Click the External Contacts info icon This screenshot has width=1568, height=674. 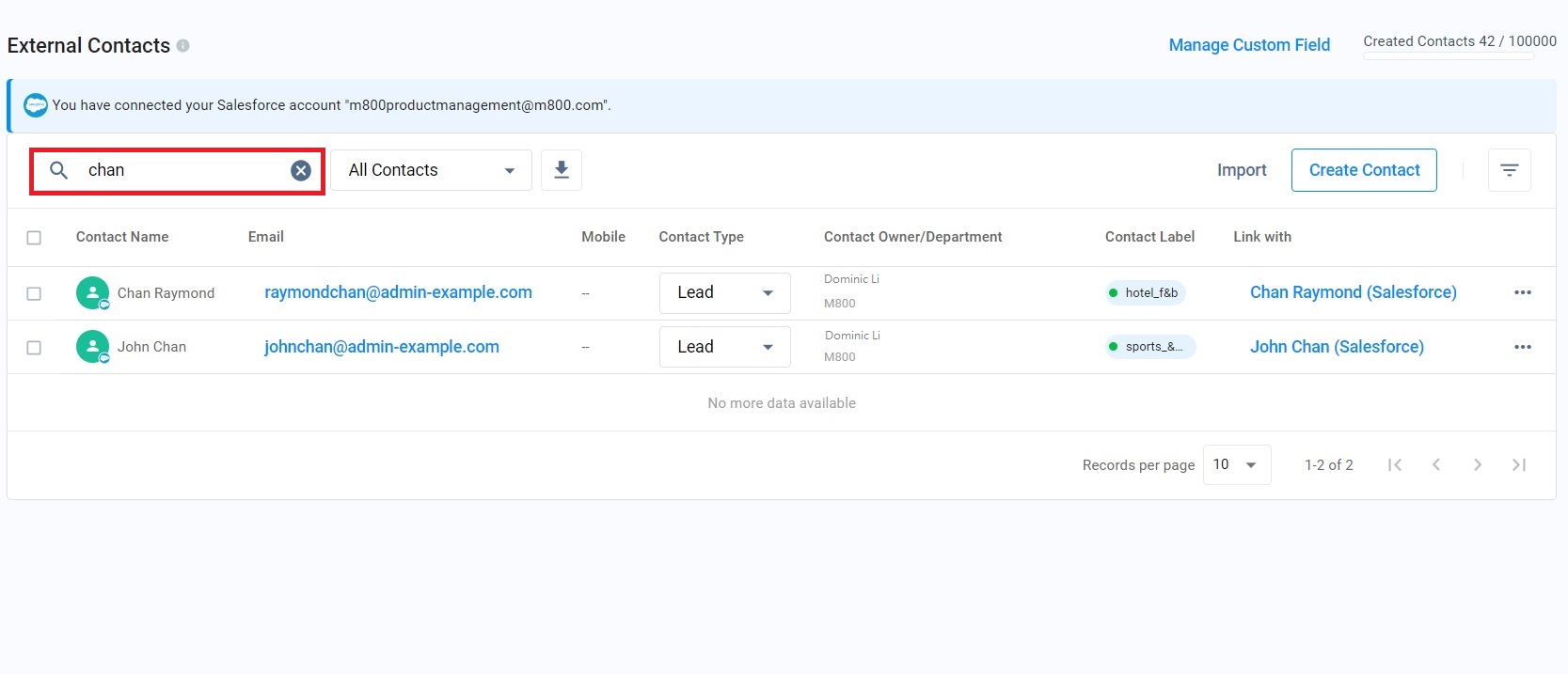coord(183,45)
